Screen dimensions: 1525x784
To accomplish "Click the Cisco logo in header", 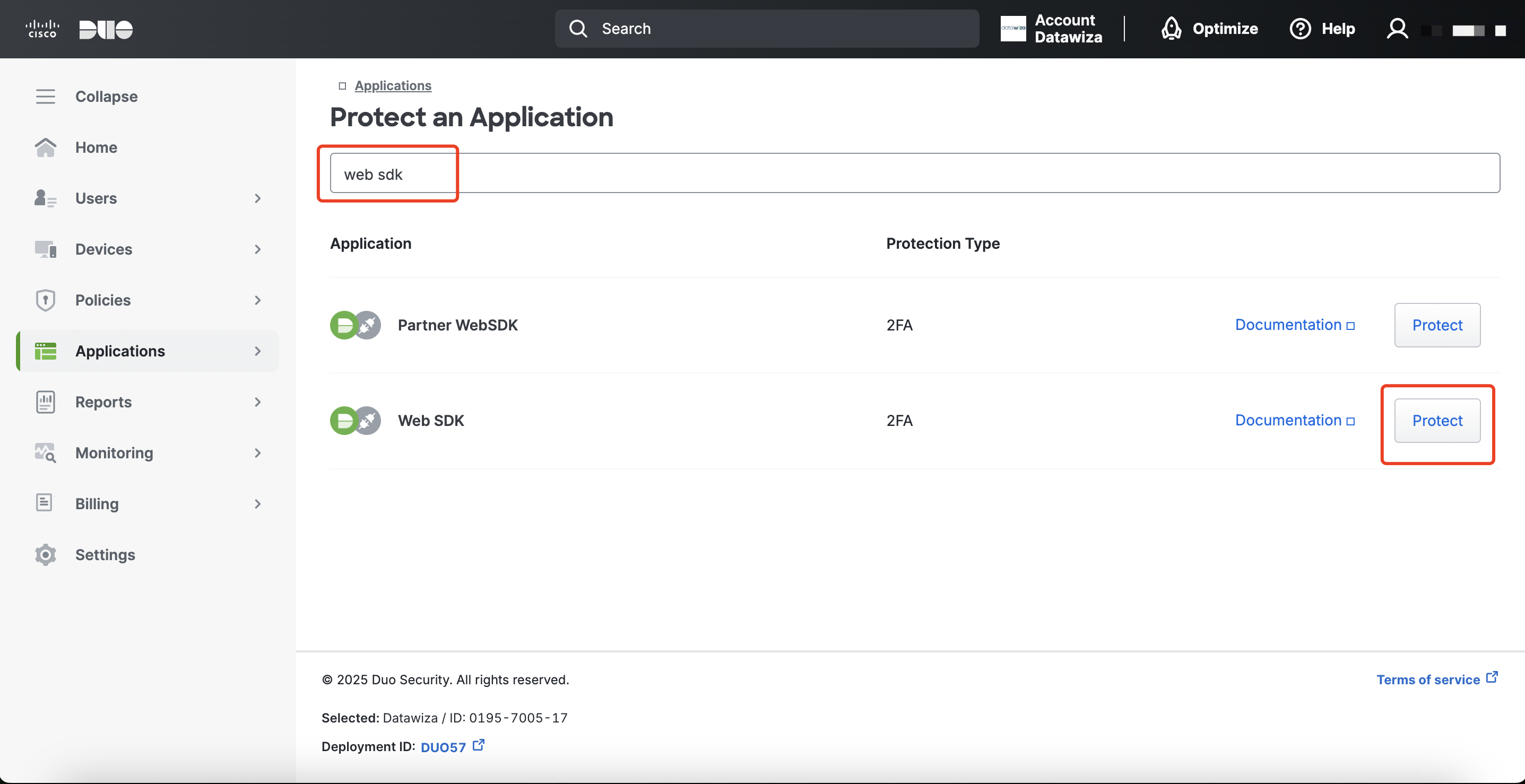I will 42,29.
